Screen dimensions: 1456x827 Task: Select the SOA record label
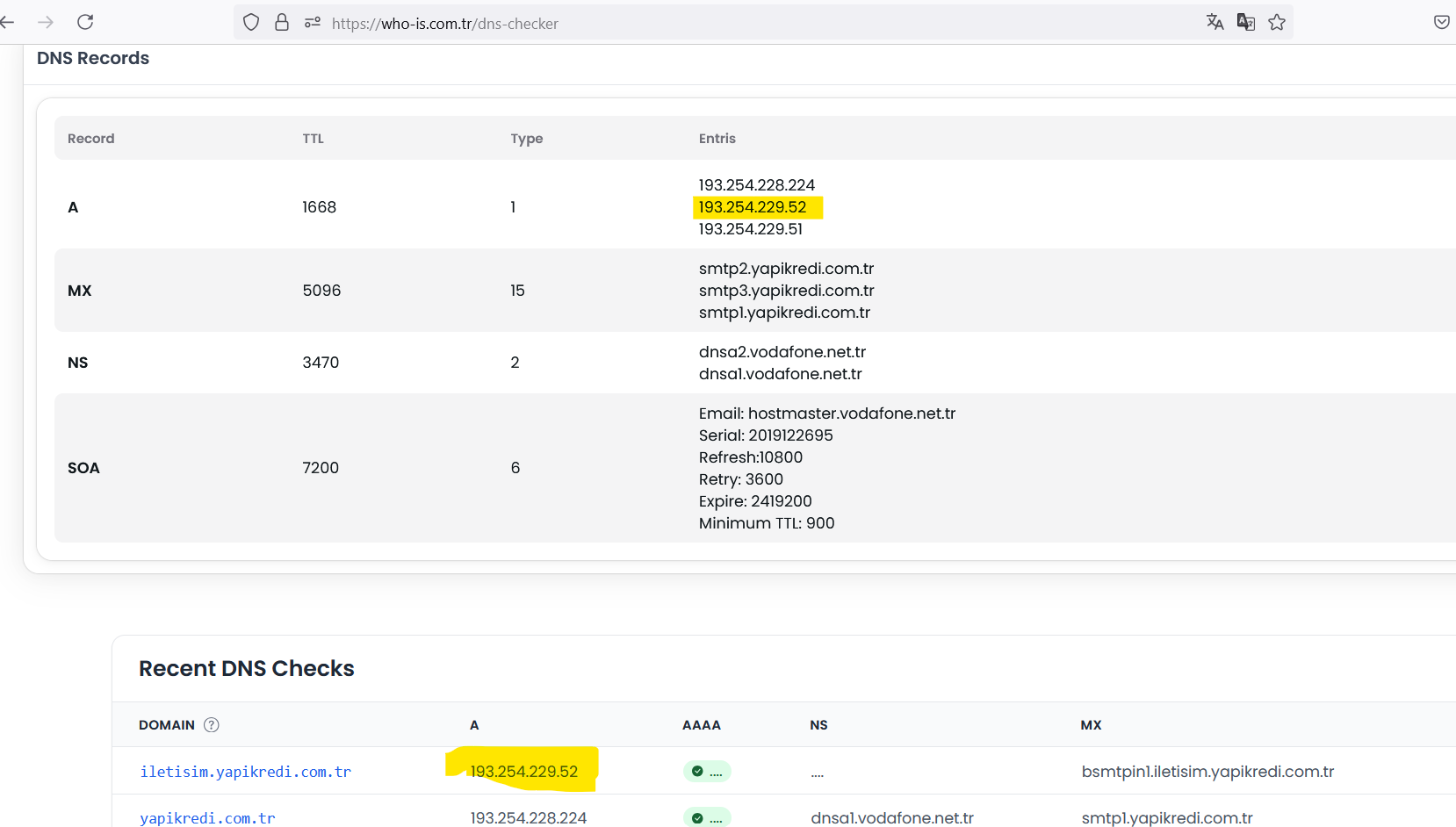(83, 468)
